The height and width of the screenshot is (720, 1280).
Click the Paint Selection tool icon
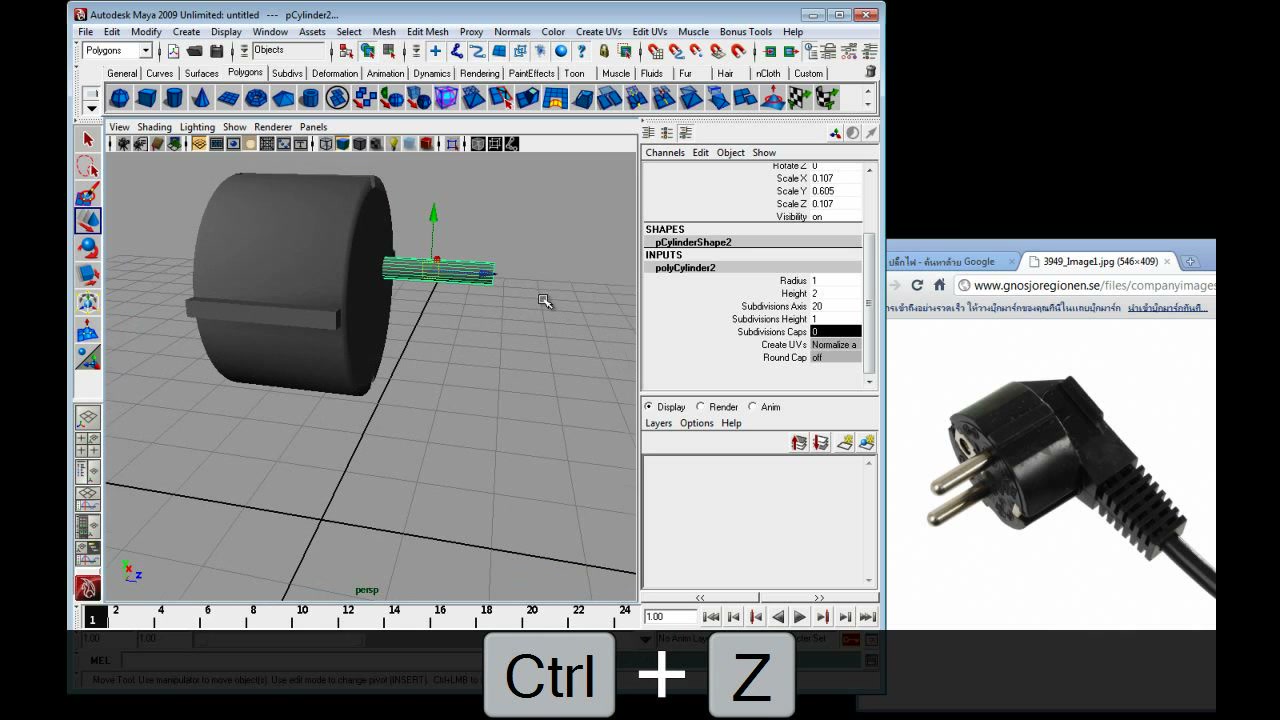tap(88, 194)
